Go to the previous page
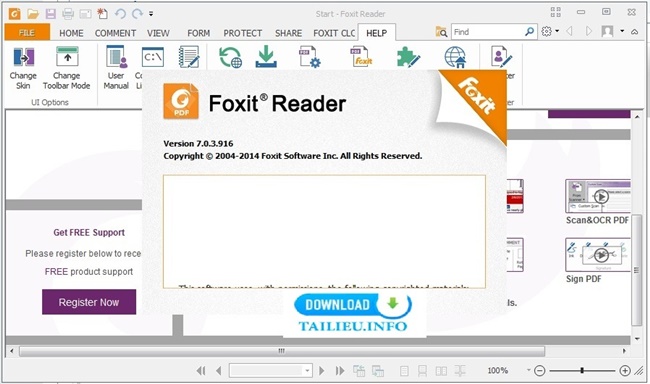Screen dimensions: 650x384 tap(218, 370)
